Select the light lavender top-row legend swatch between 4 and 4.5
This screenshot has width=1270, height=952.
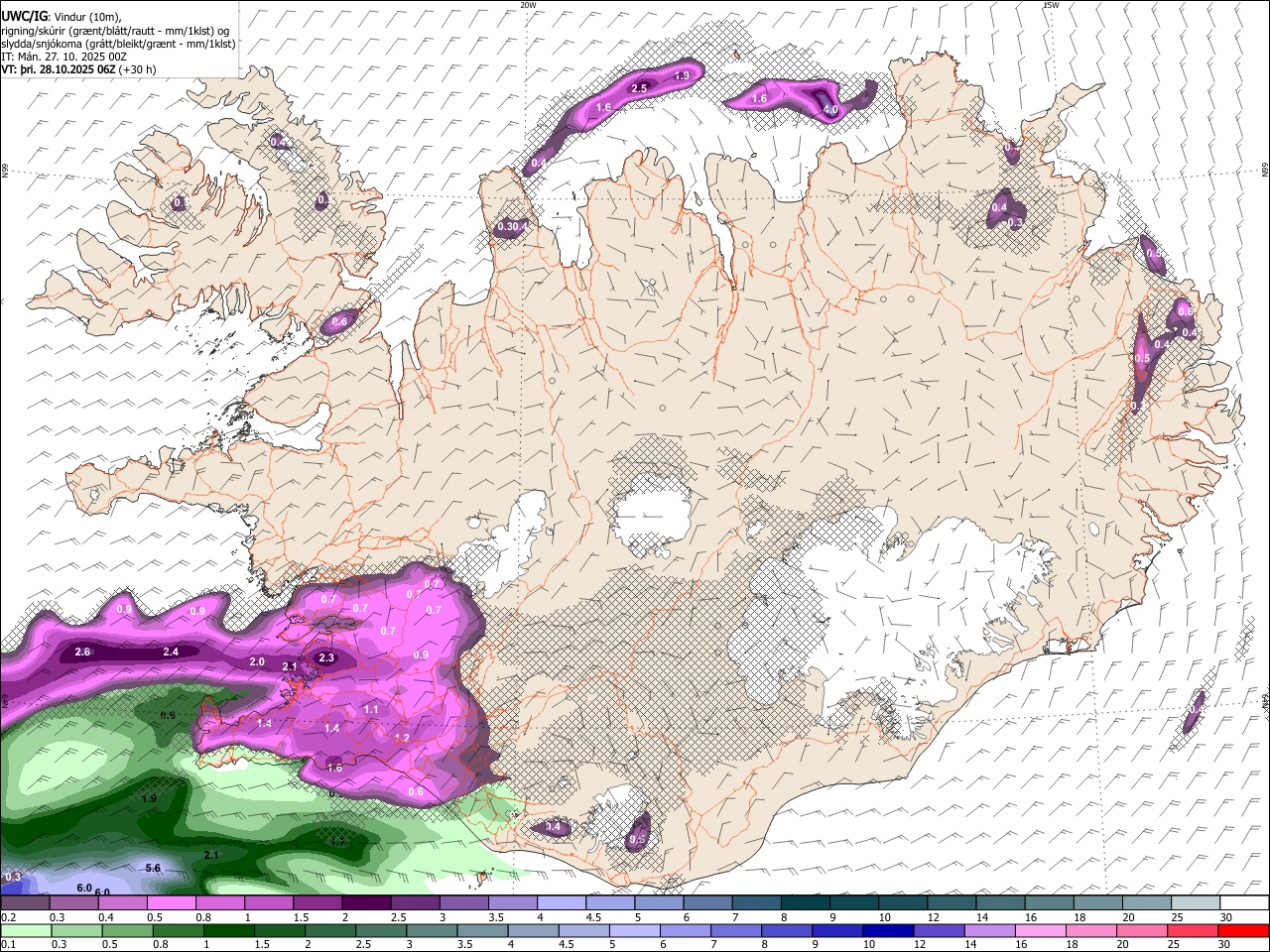point(560,902)
